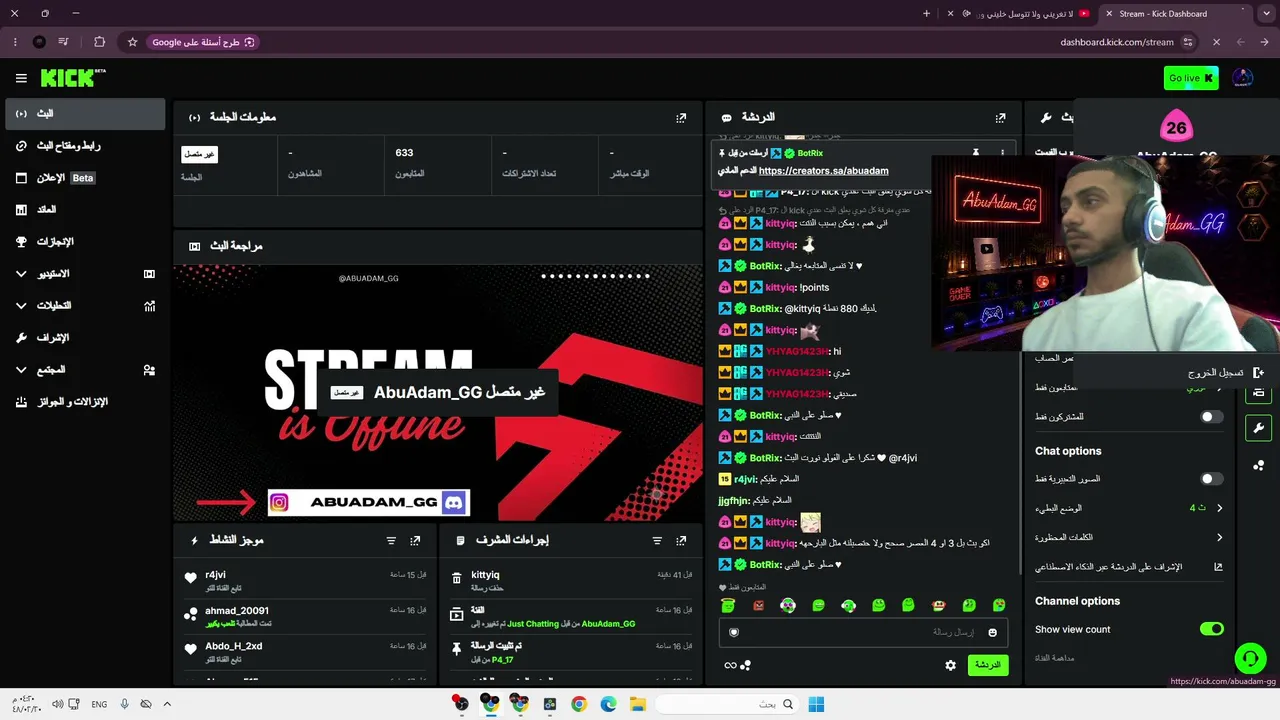This screenshot has height=720, width=1280.
Task: Open AI chat moderation external link icon
Action: (1218, 567)
